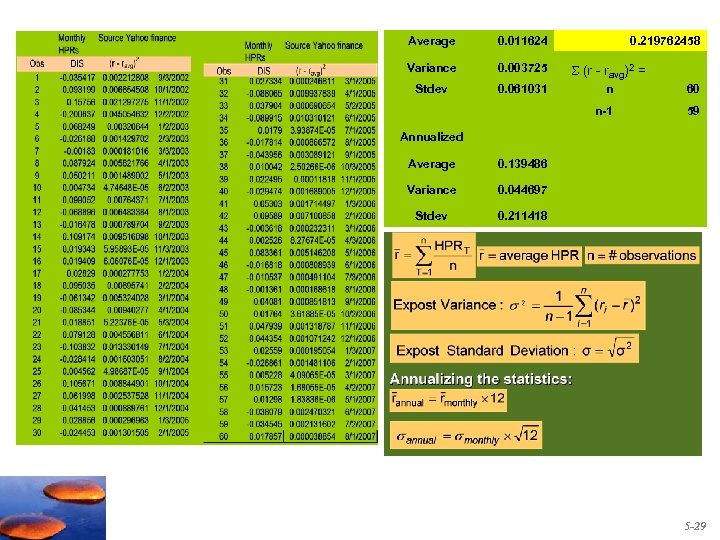The height and width of the screenshot is (540, 720).
Task: Click DIS value 0.01764 in observation 50
Action: pos(268,314)
